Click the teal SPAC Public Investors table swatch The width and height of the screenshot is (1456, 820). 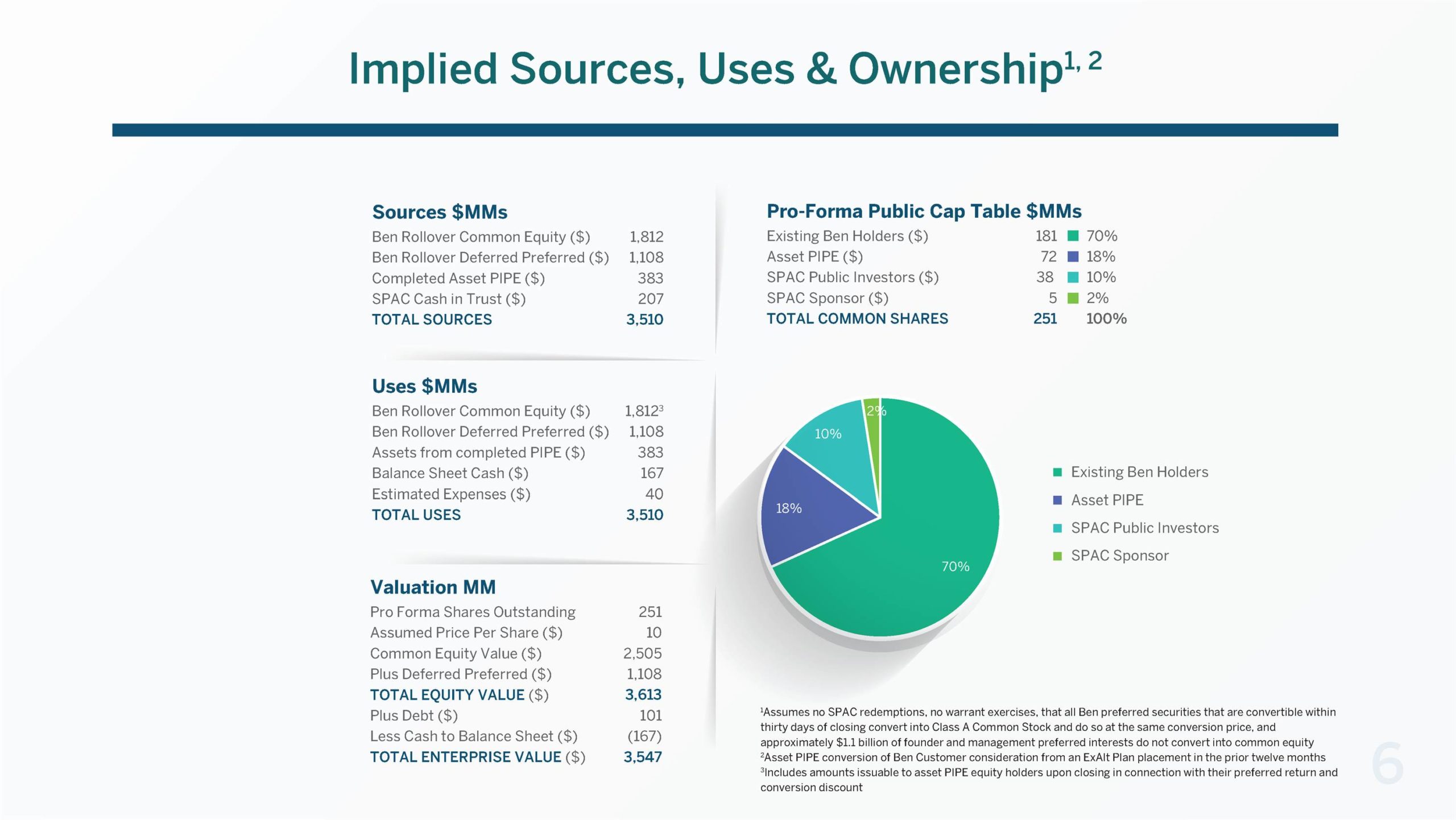point(1073,278)
